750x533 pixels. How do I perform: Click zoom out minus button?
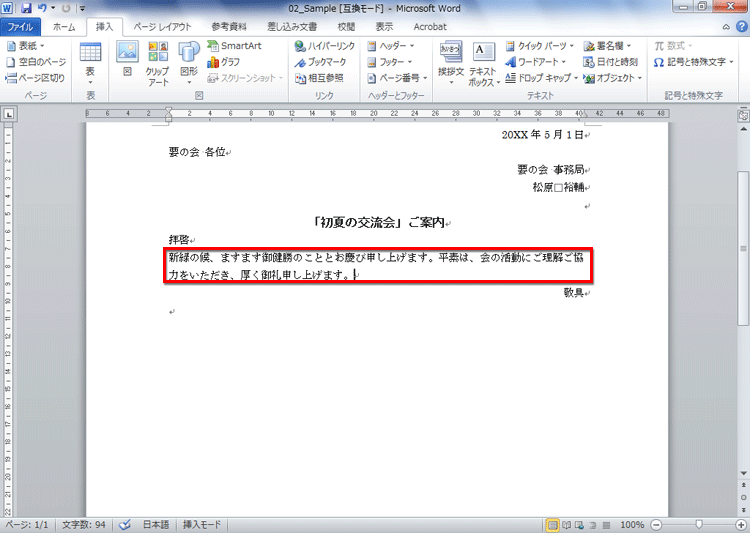656,525
